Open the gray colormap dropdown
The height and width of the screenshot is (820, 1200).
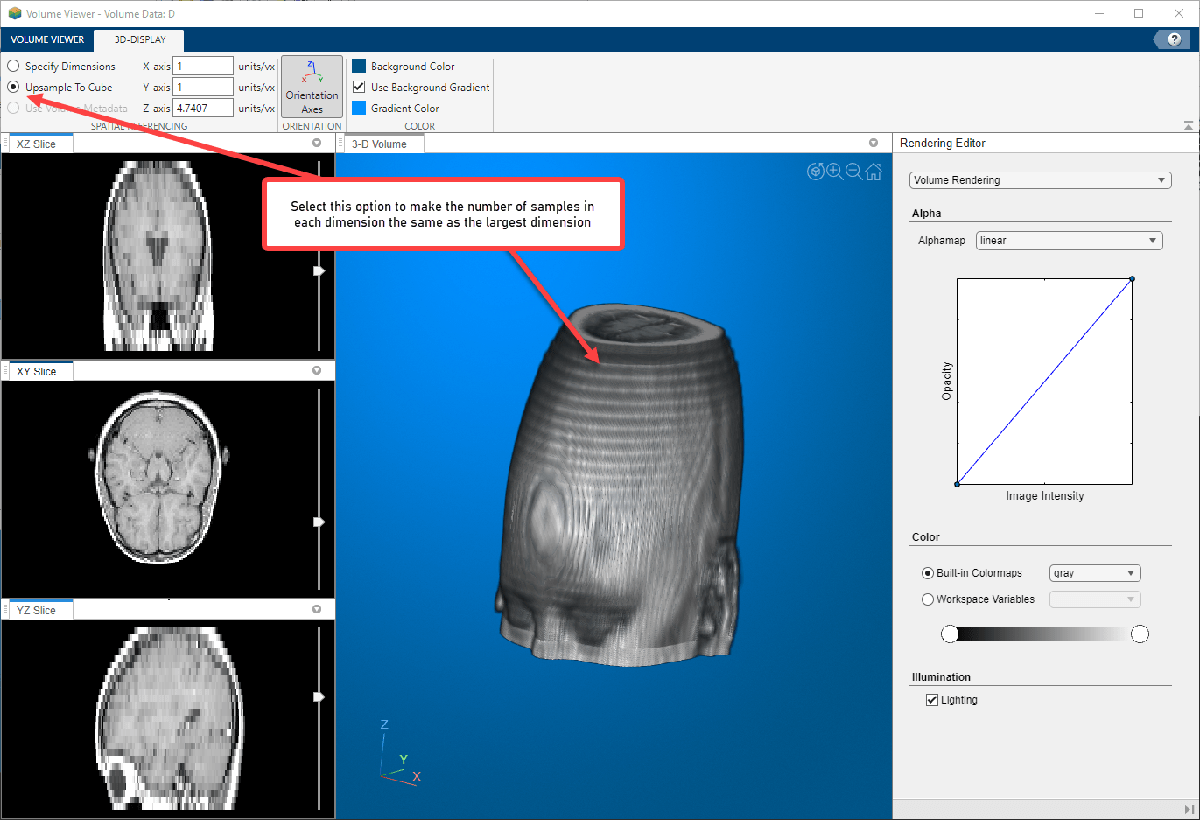pos(1094,573)
